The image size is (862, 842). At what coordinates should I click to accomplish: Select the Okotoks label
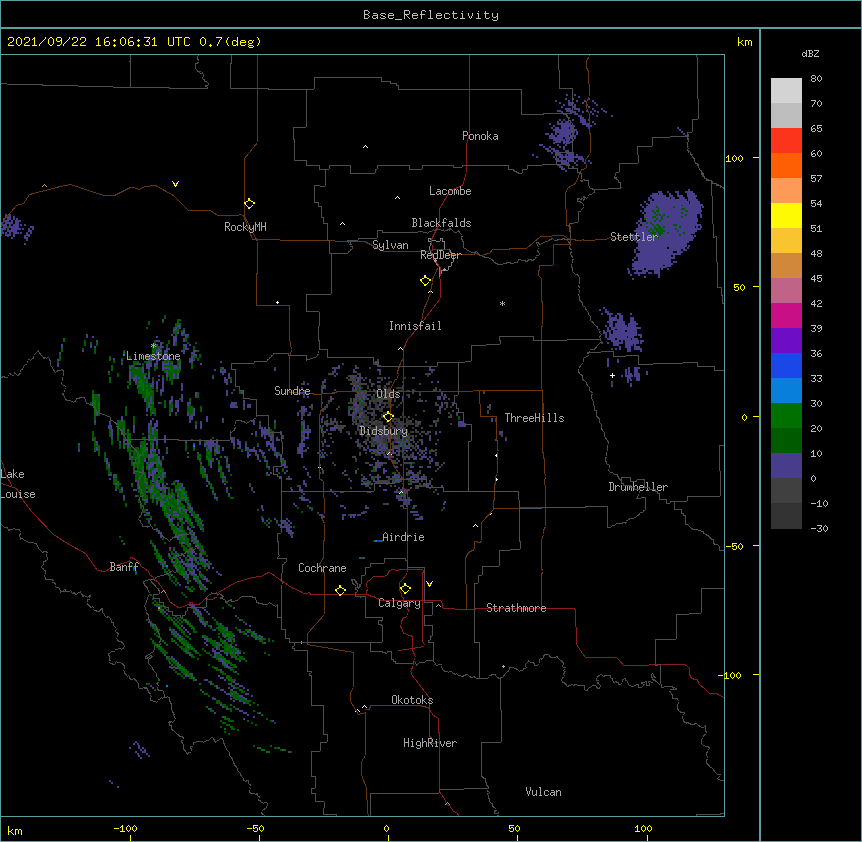[412, 700]
